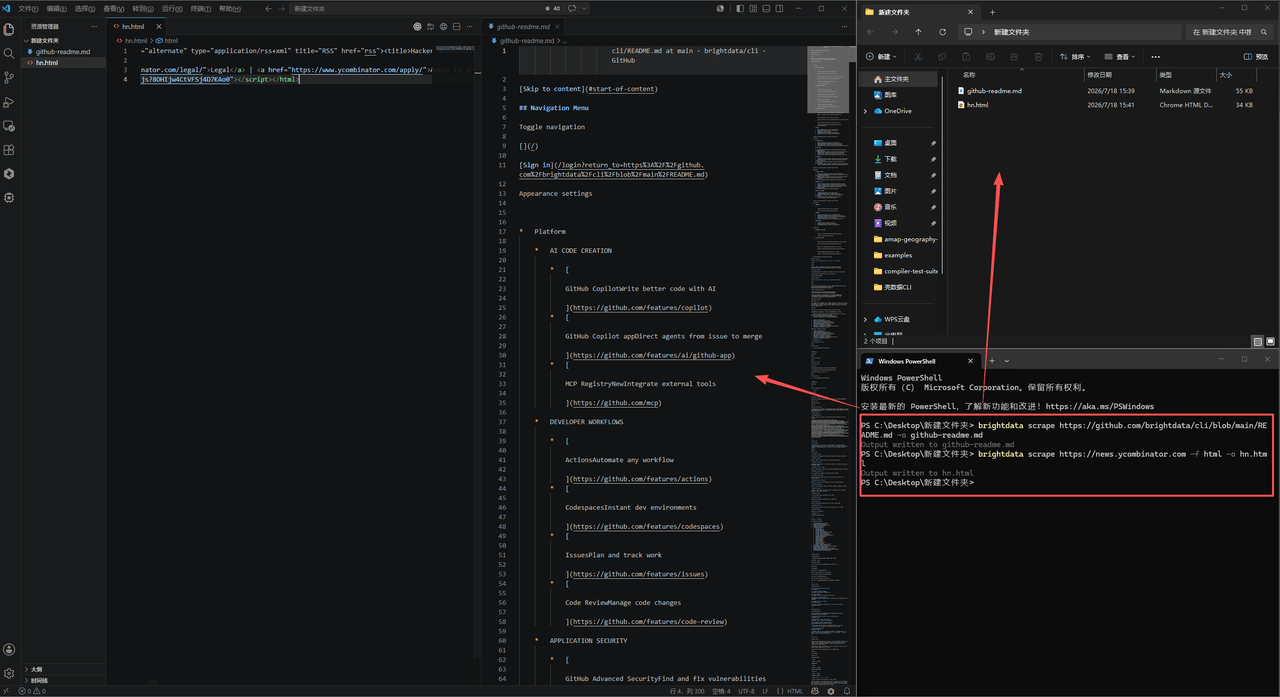Open the 终端 menu in VS Code

pos(201,8)
